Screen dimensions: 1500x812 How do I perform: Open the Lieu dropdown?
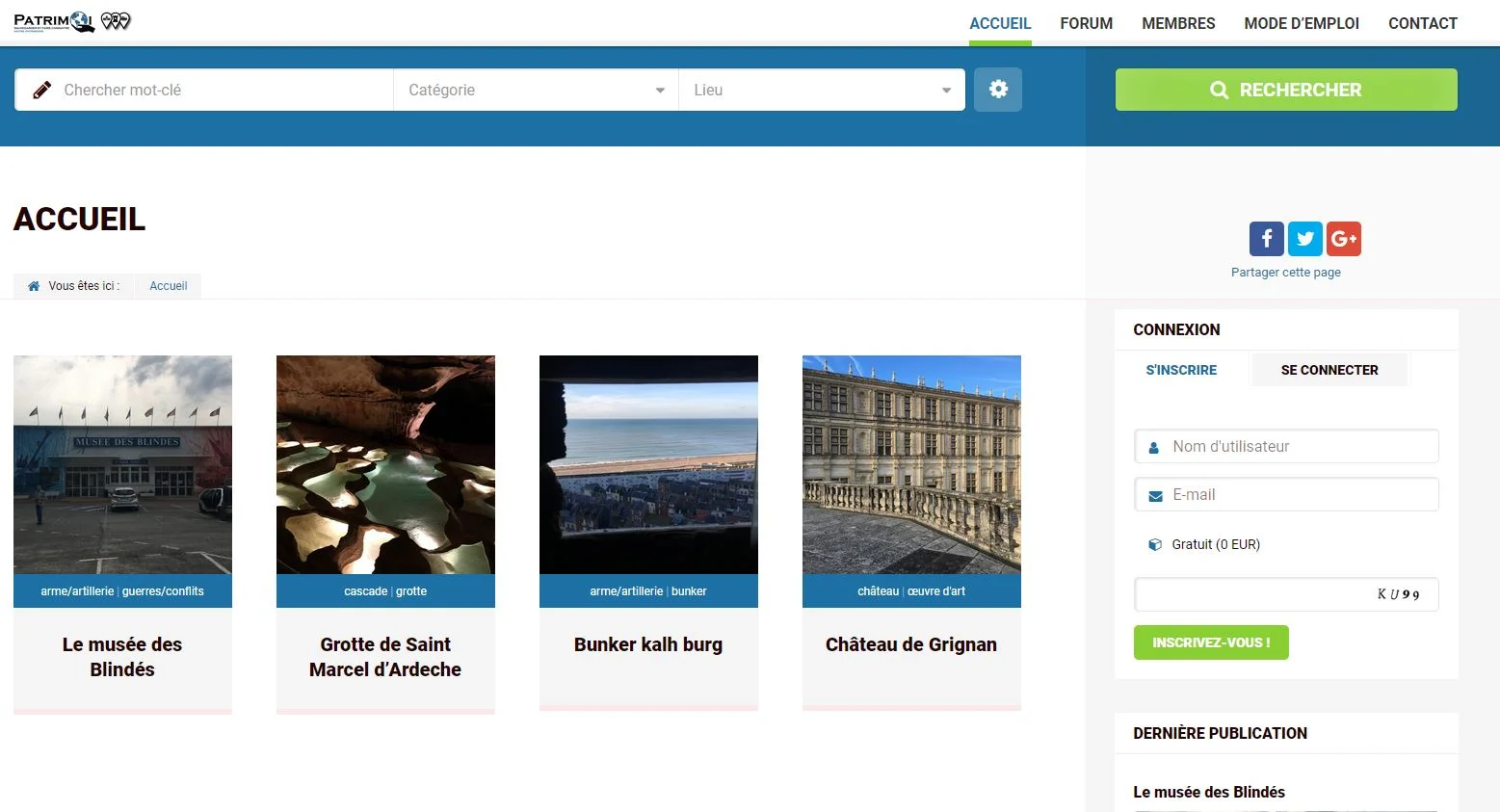pyautogui.click(x=821, y=91)
